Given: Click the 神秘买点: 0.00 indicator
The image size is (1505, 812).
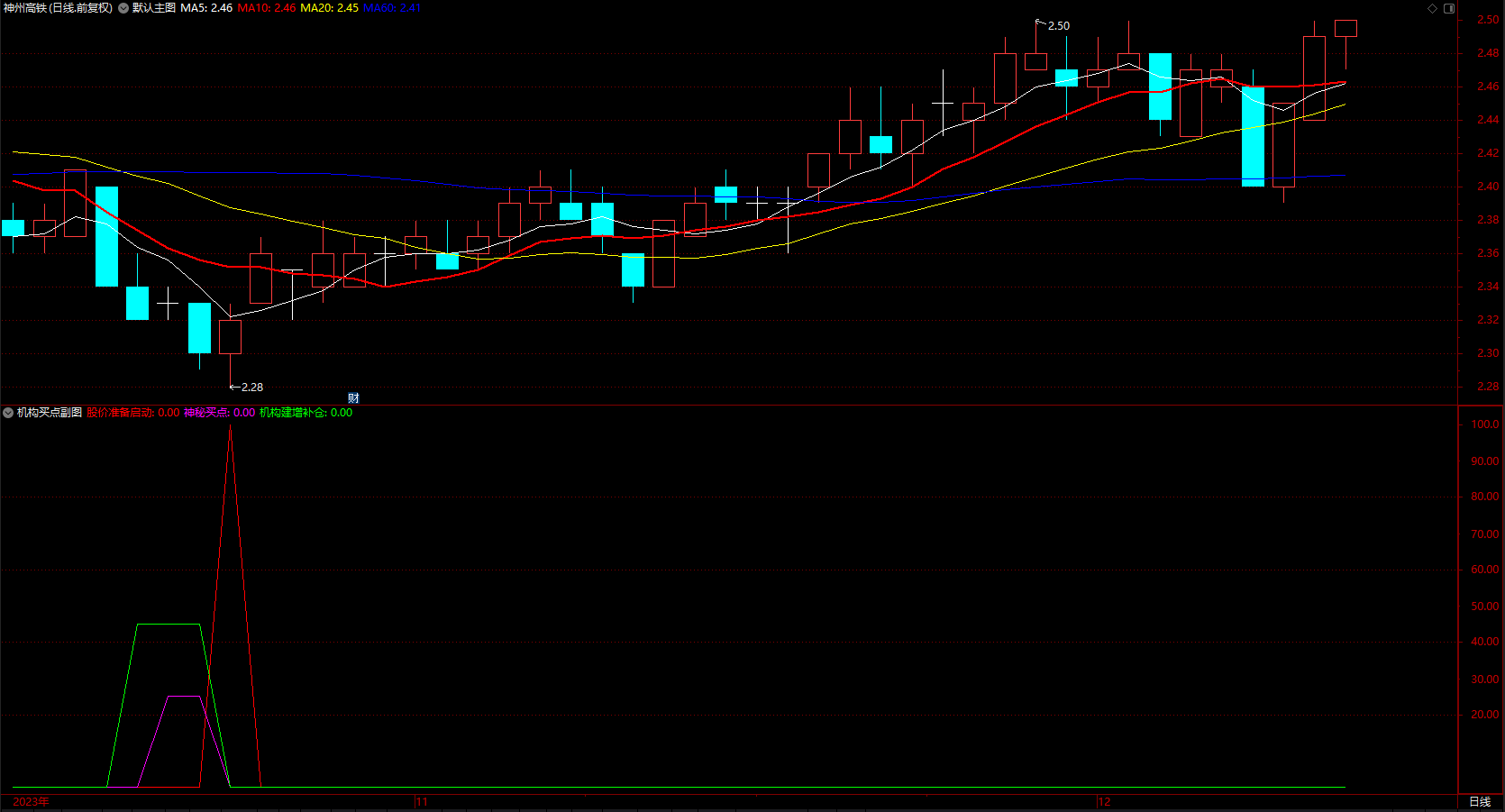Looking at the screenshot, I should coord(219,413).
